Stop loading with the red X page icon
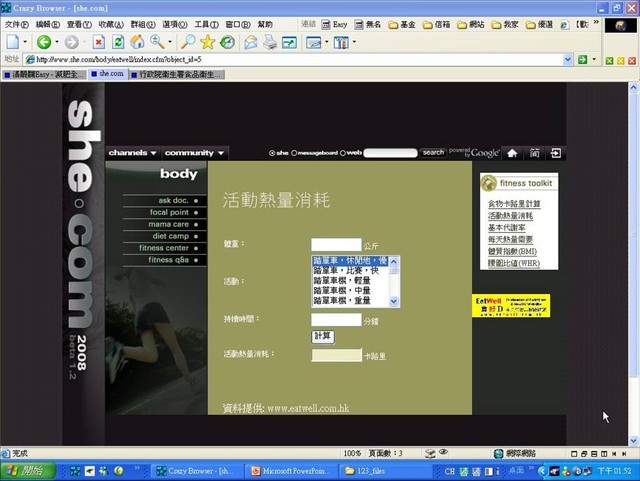Viewport: 640px width, 481px height. 99,42
